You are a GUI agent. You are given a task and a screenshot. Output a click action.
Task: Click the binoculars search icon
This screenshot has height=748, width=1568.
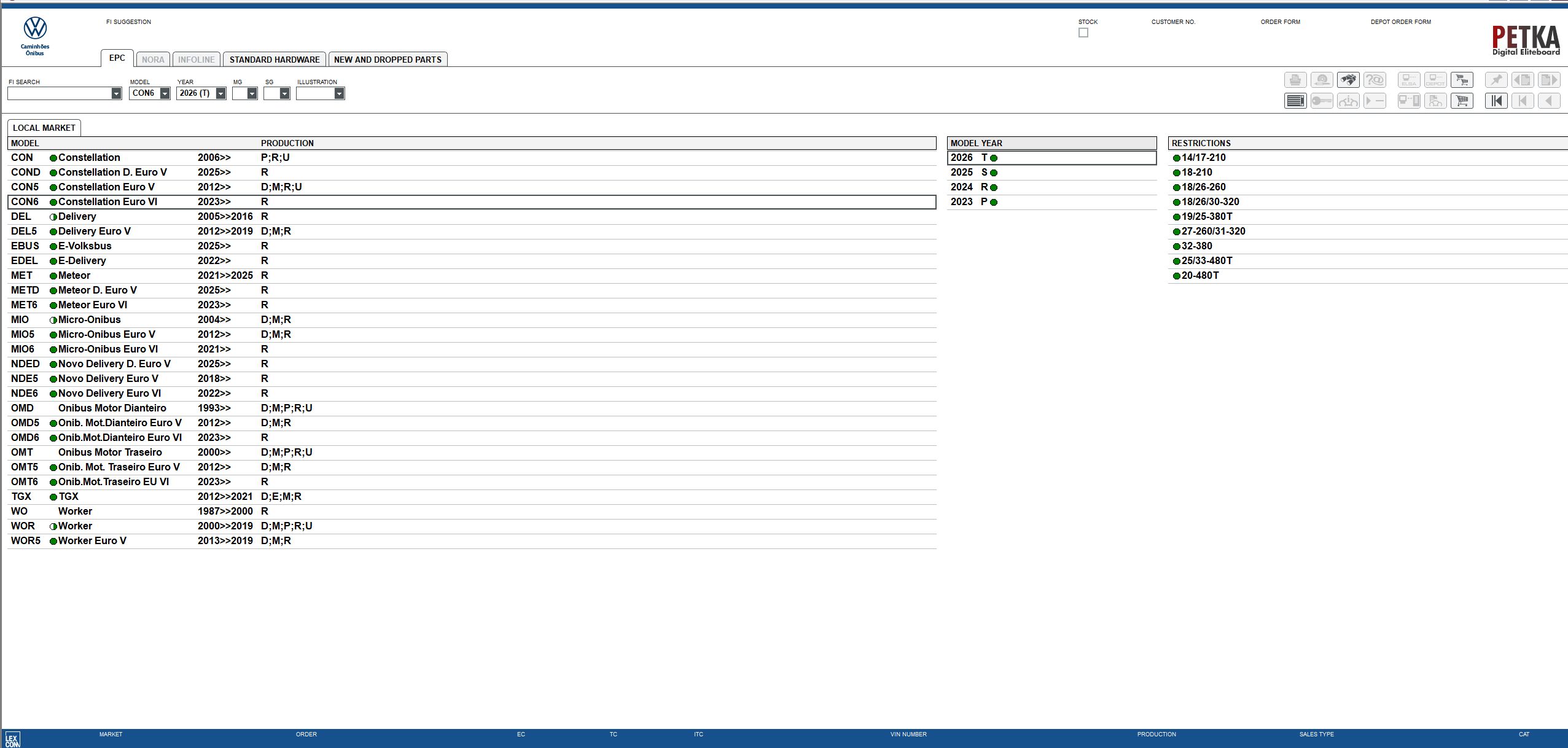coord(1348,80)
